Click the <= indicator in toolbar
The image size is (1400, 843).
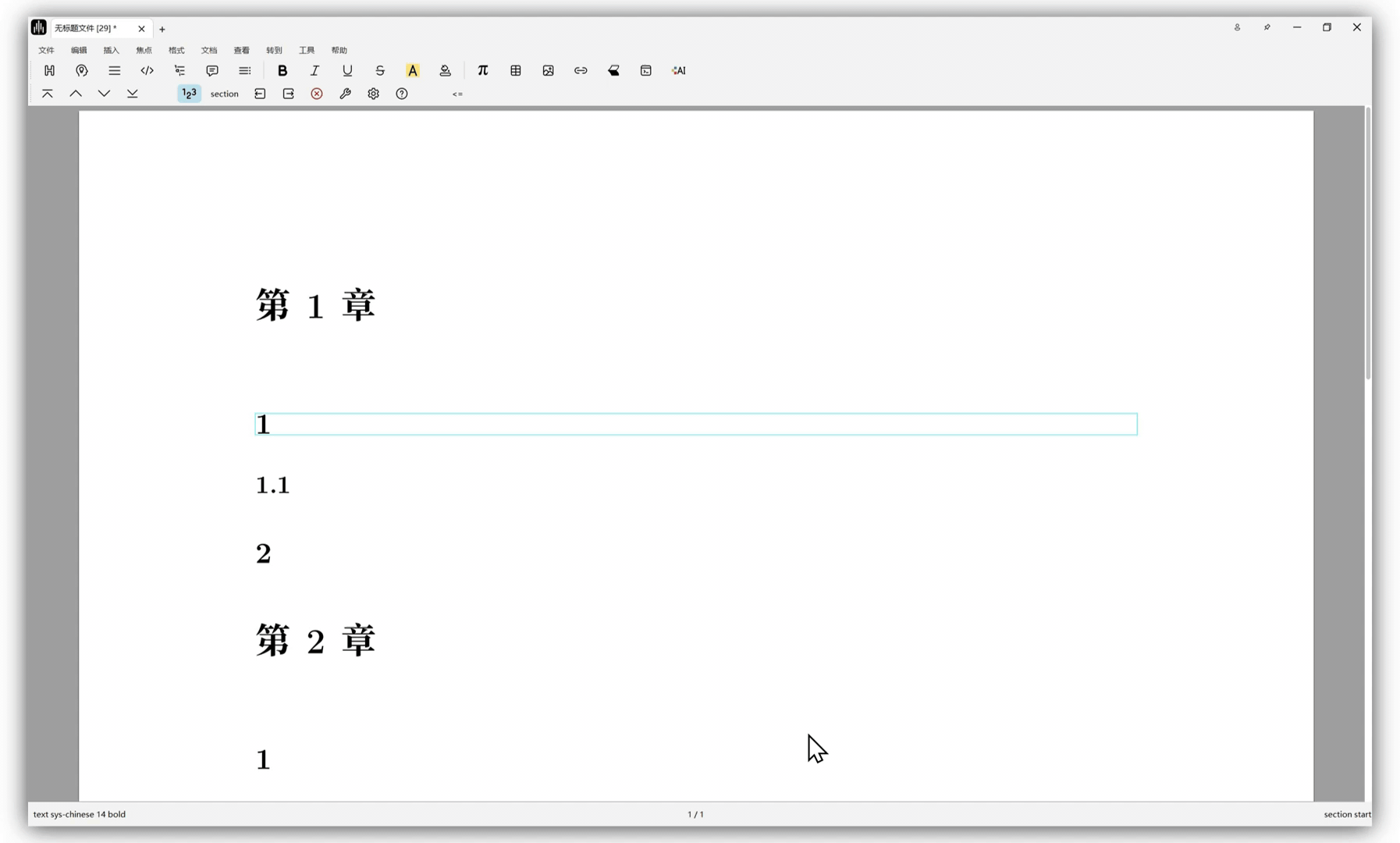(457, 94)
